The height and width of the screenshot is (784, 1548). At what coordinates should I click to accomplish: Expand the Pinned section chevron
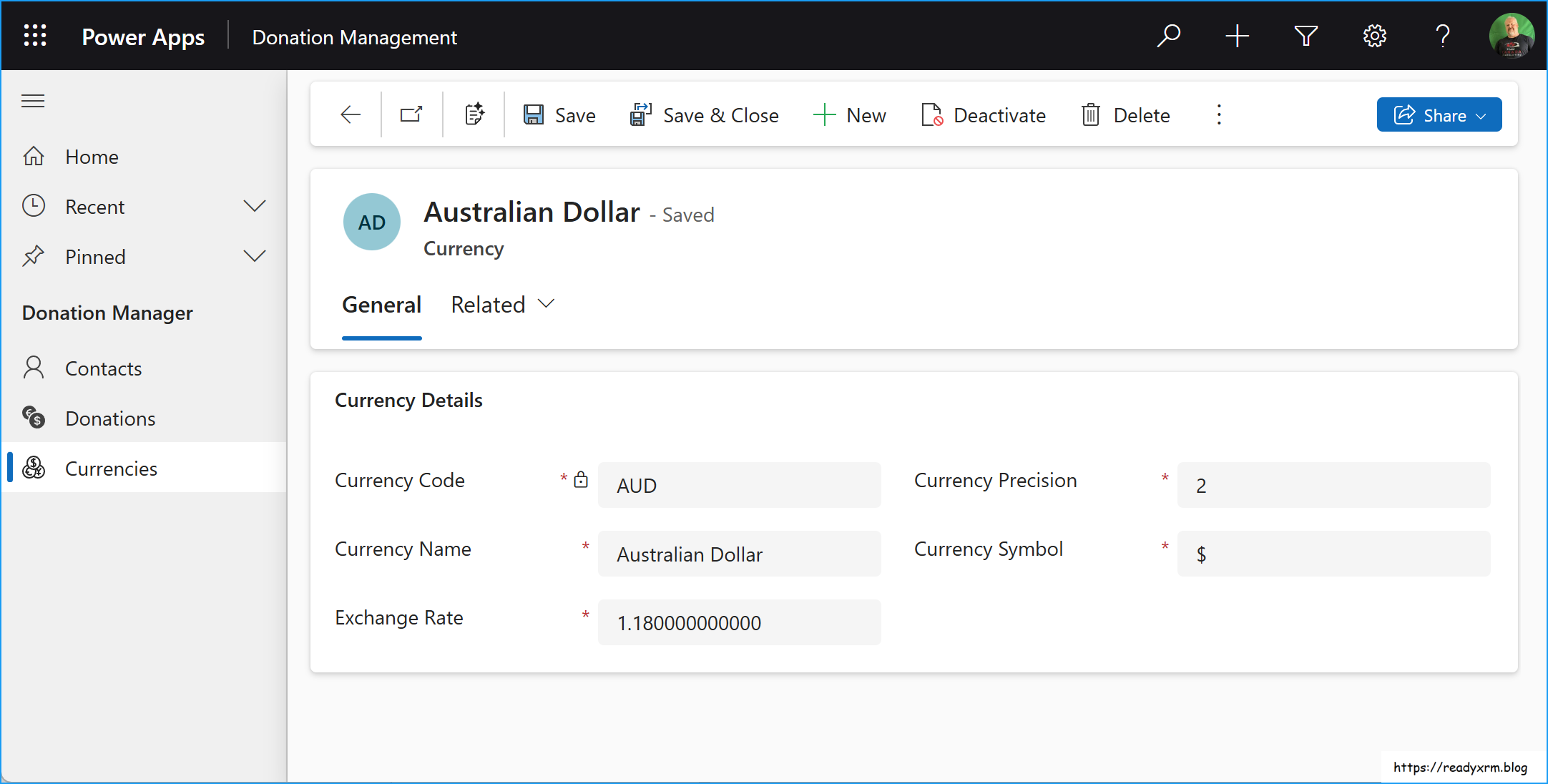click(x=255, y=255)
